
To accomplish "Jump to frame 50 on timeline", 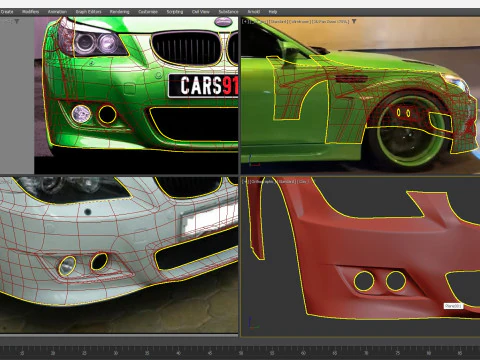I will pos(241,353).
